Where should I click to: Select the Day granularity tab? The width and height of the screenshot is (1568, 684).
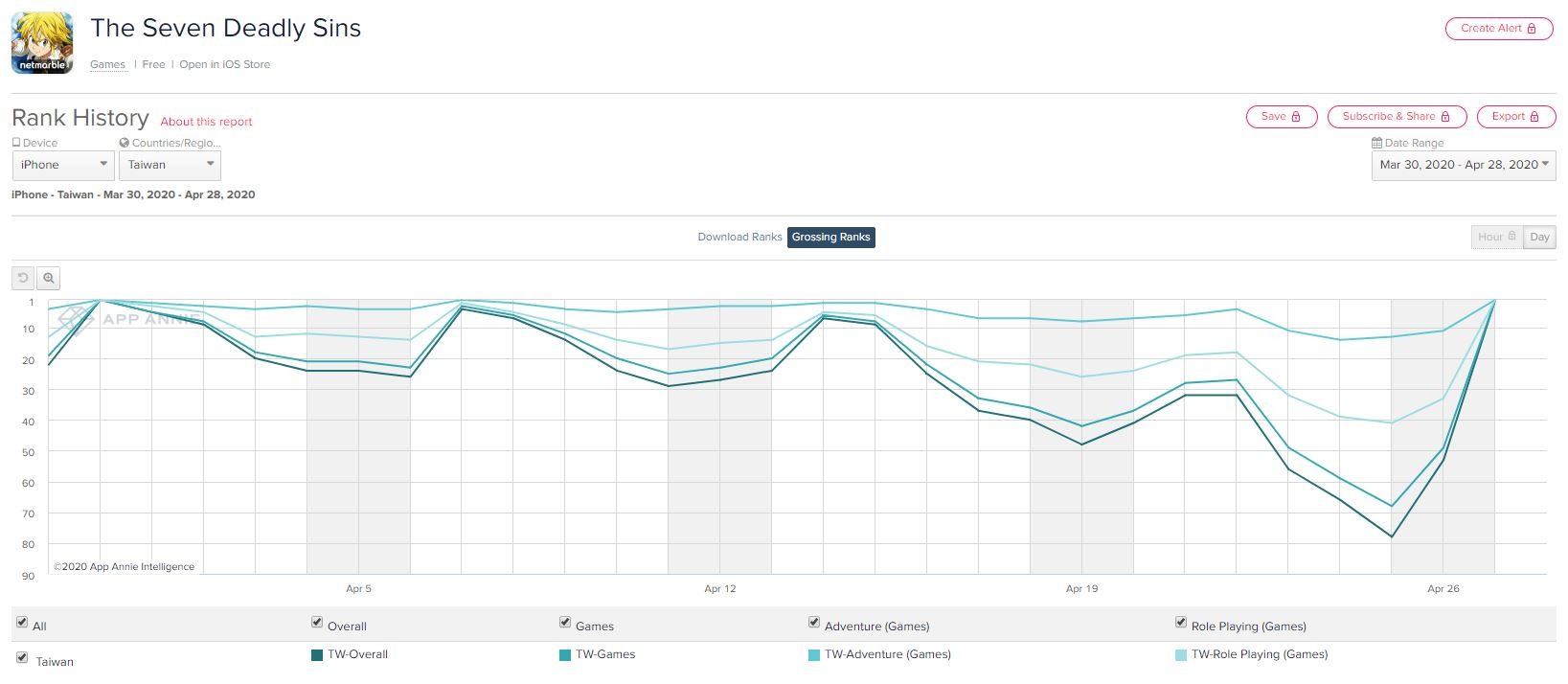coord(1539,238)
